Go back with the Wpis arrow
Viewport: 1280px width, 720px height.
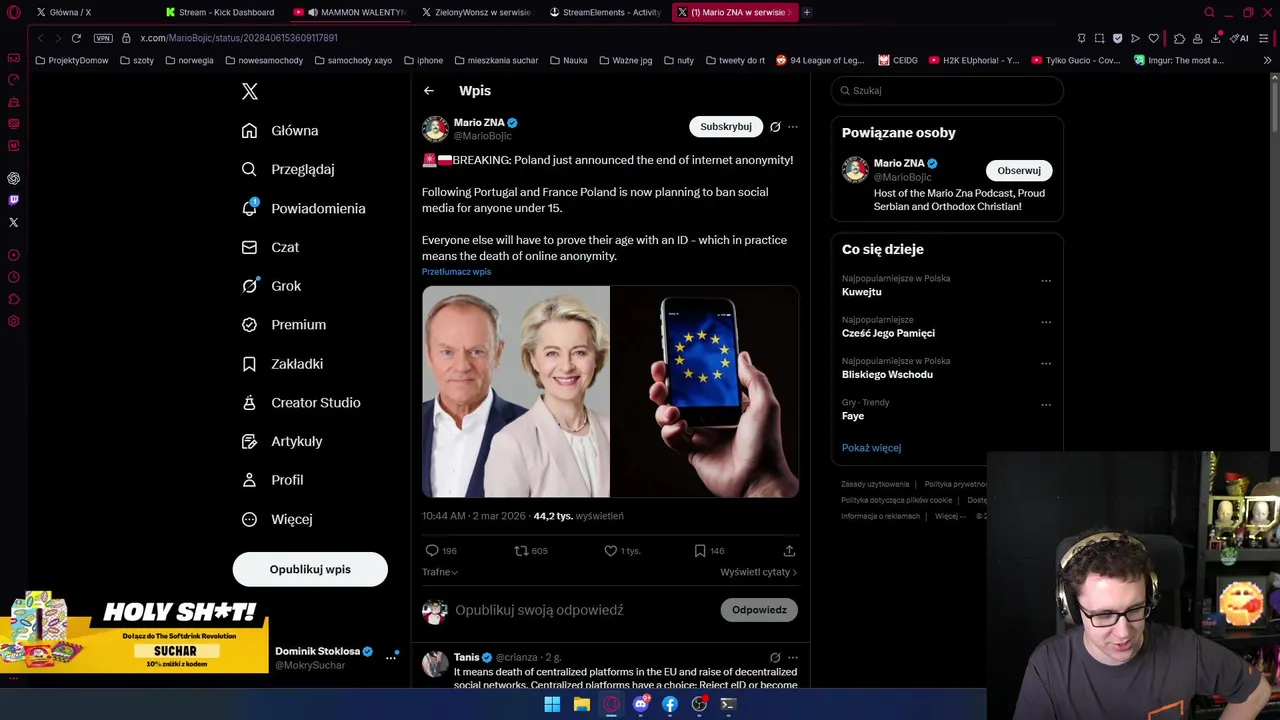point(428,91)
